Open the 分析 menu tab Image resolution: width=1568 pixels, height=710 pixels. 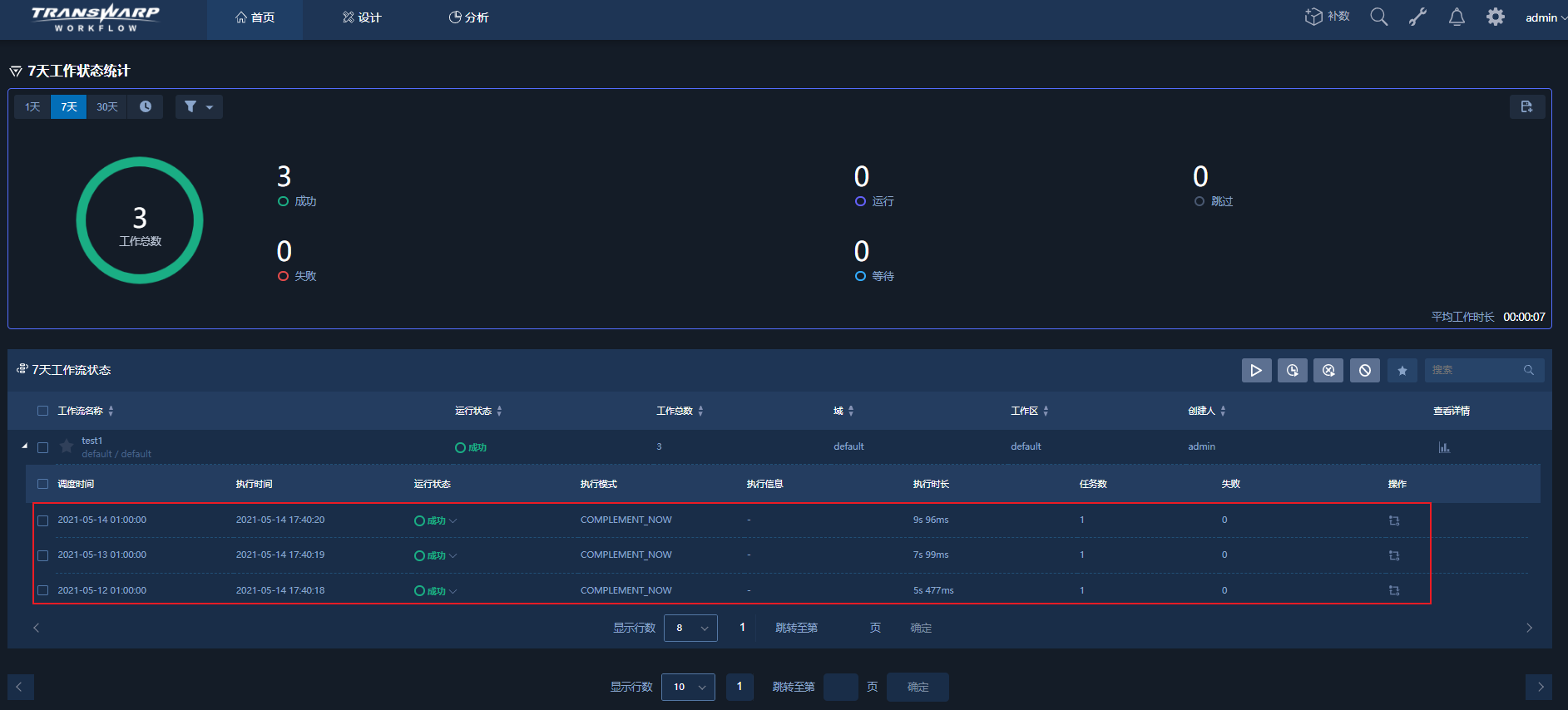point(468,17)
